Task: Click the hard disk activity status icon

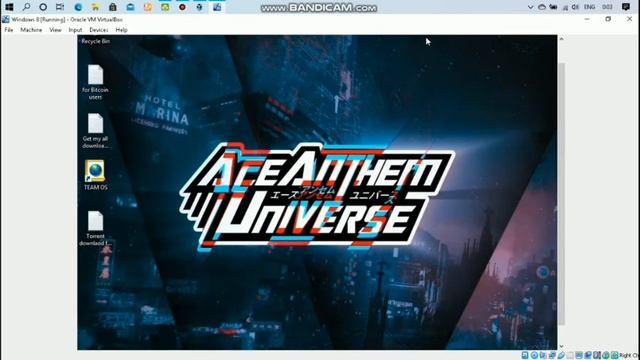Action: (525, 355)
